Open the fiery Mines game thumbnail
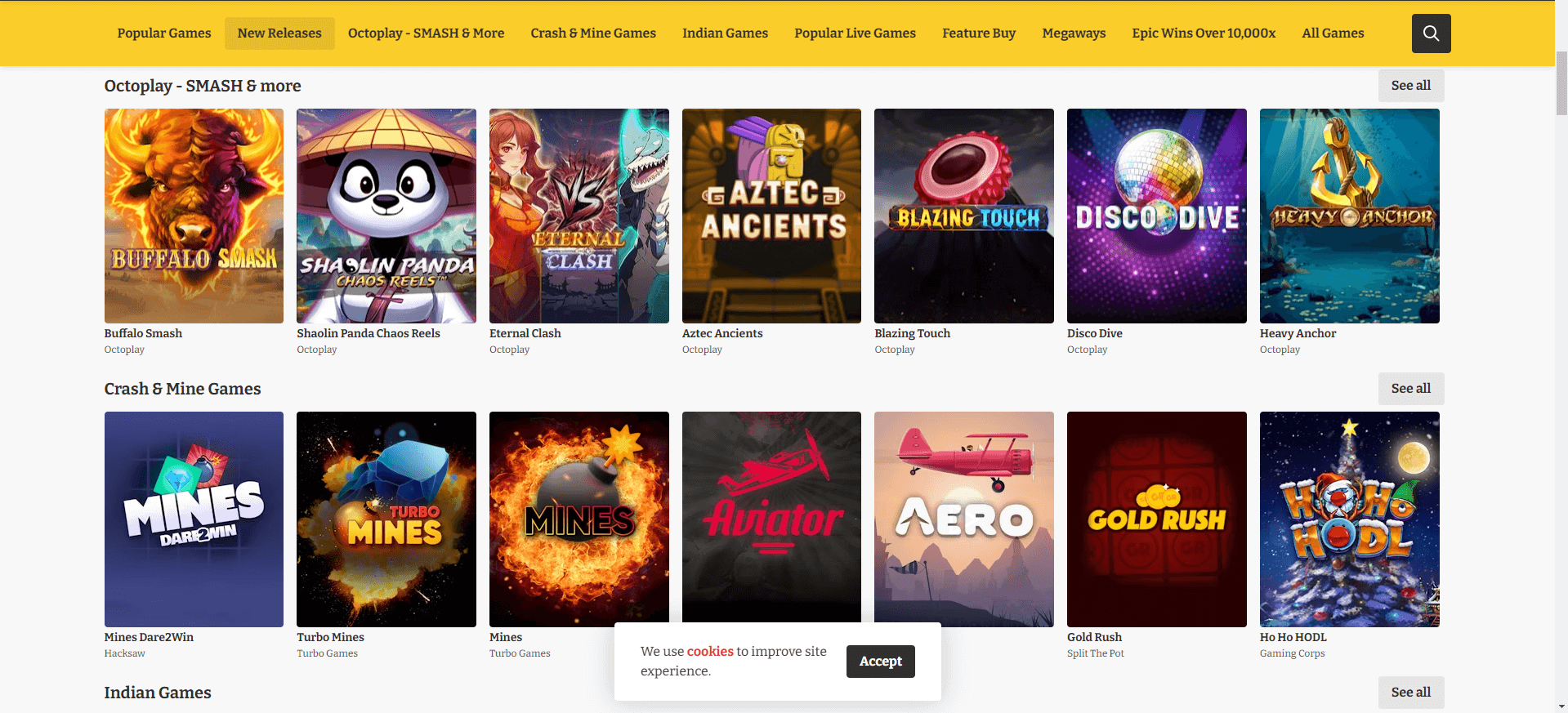Viewport: 1568px width, 713px height. pyautogui.click(x=579, y=519)
